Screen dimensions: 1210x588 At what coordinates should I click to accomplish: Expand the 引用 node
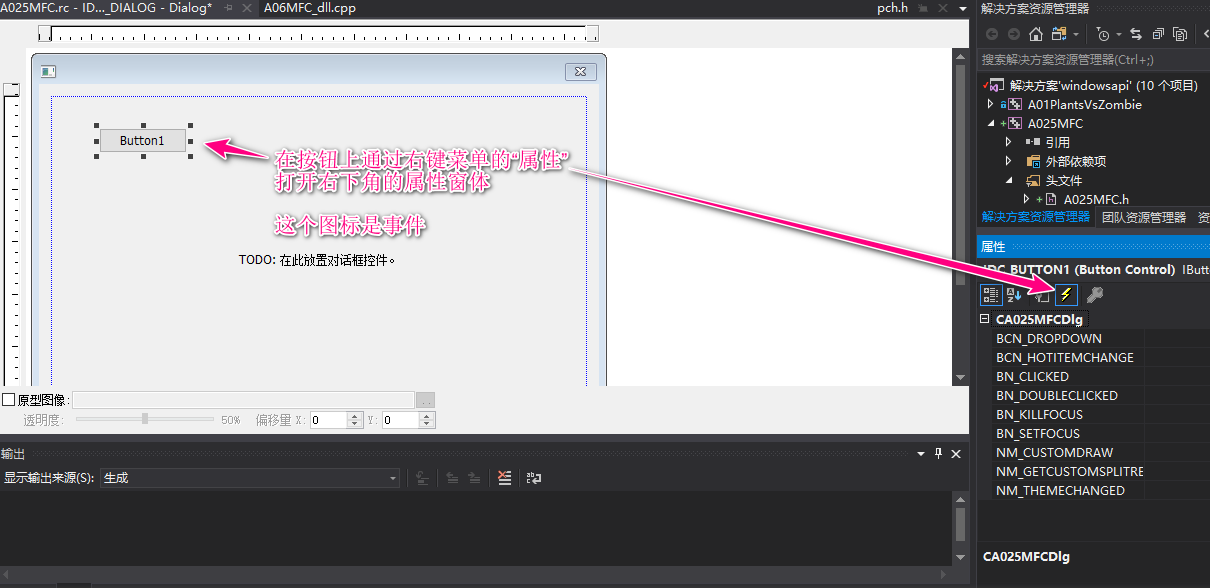(x=1008, y=142)
